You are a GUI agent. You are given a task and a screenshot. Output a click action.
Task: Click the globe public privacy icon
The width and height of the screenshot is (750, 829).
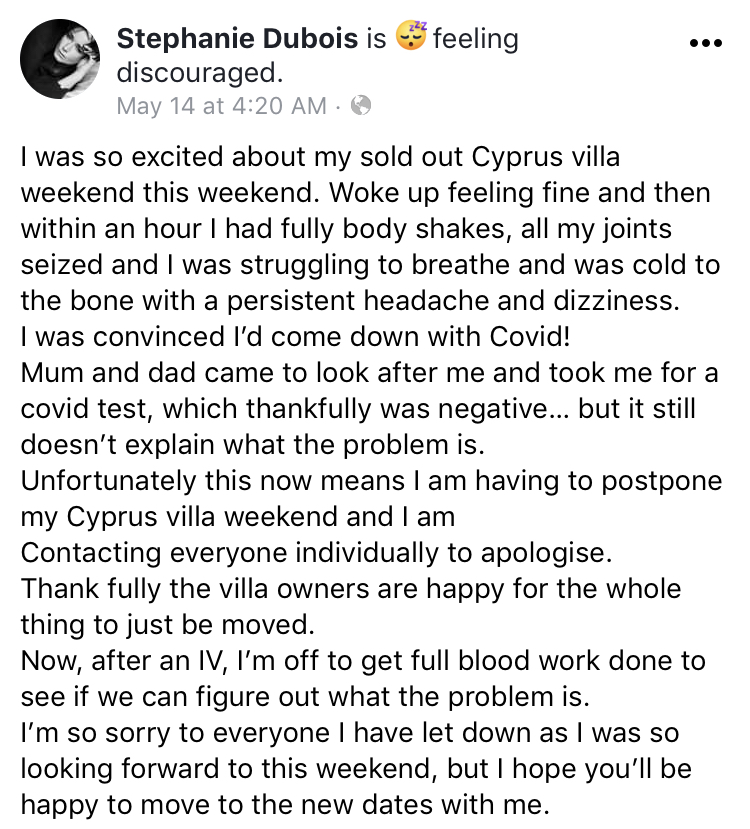[x=362, y=105]
